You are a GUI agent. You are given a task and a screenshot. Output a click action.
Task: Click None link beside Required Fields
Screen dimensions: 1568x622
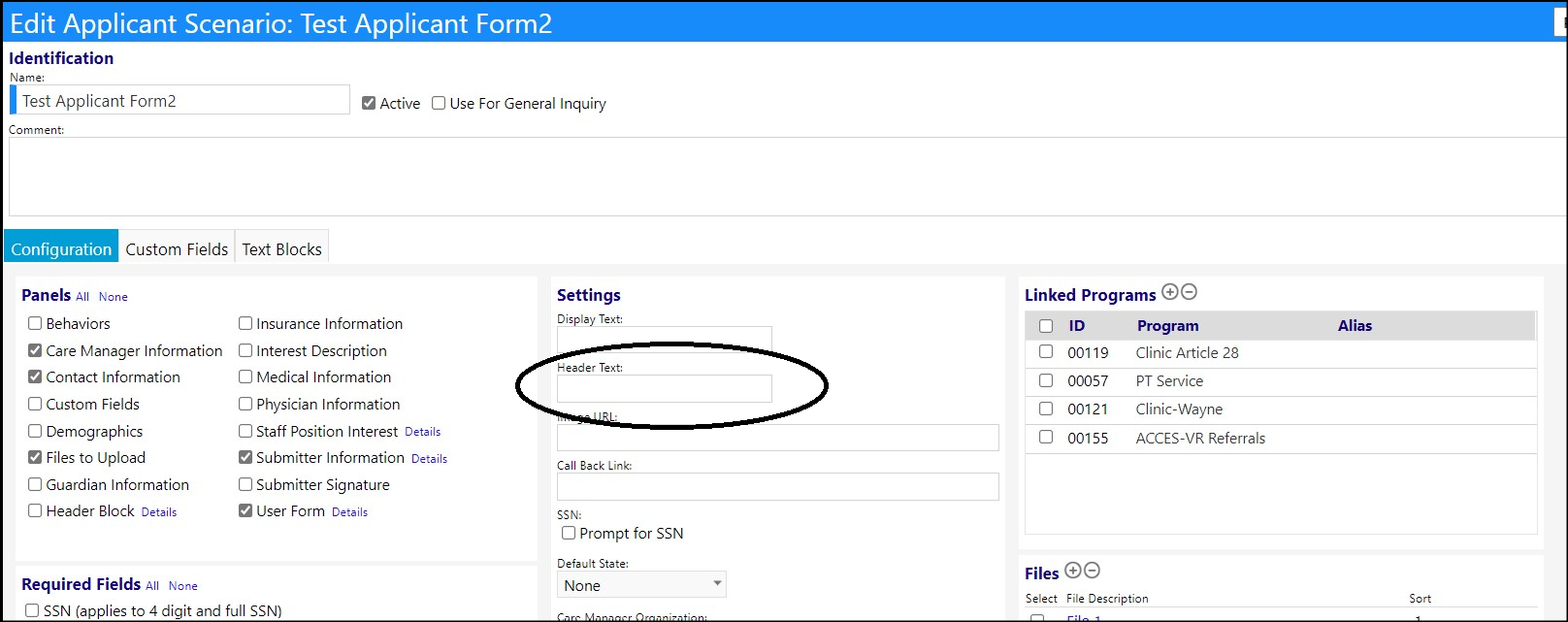(182, 586)
